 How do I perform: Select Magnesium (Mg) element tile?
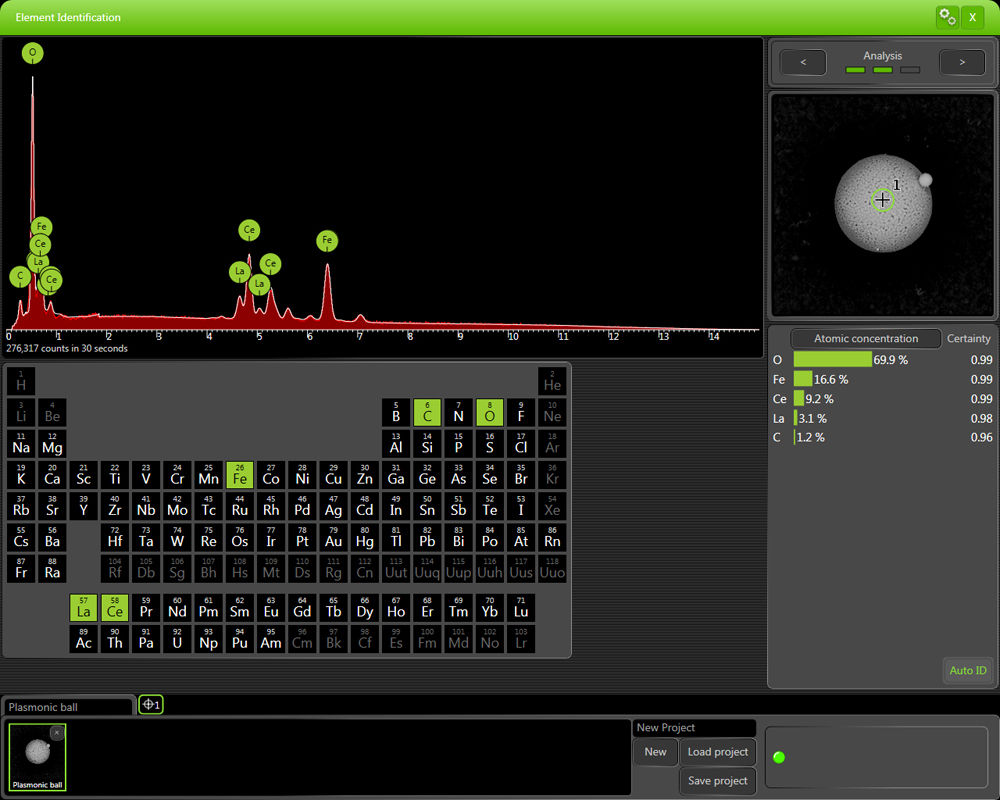pyautogui.click(x=52, y=444)
